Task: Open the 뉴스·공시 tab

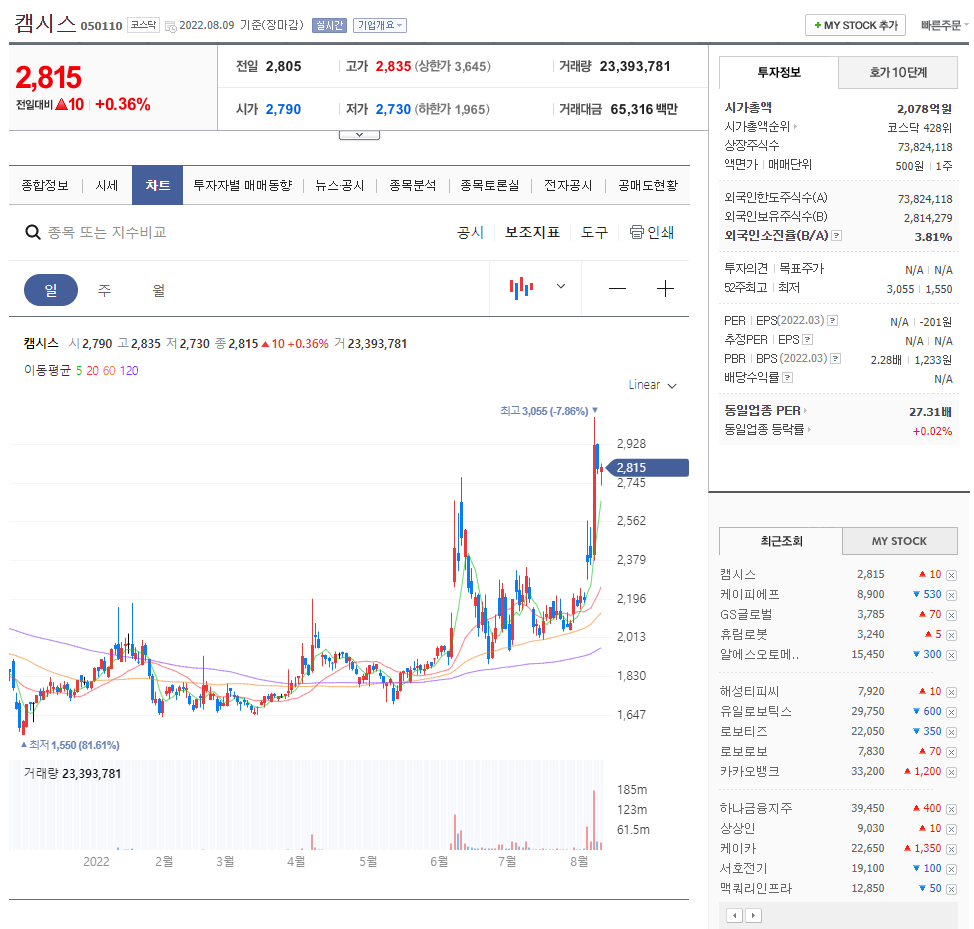Action: 340,186
